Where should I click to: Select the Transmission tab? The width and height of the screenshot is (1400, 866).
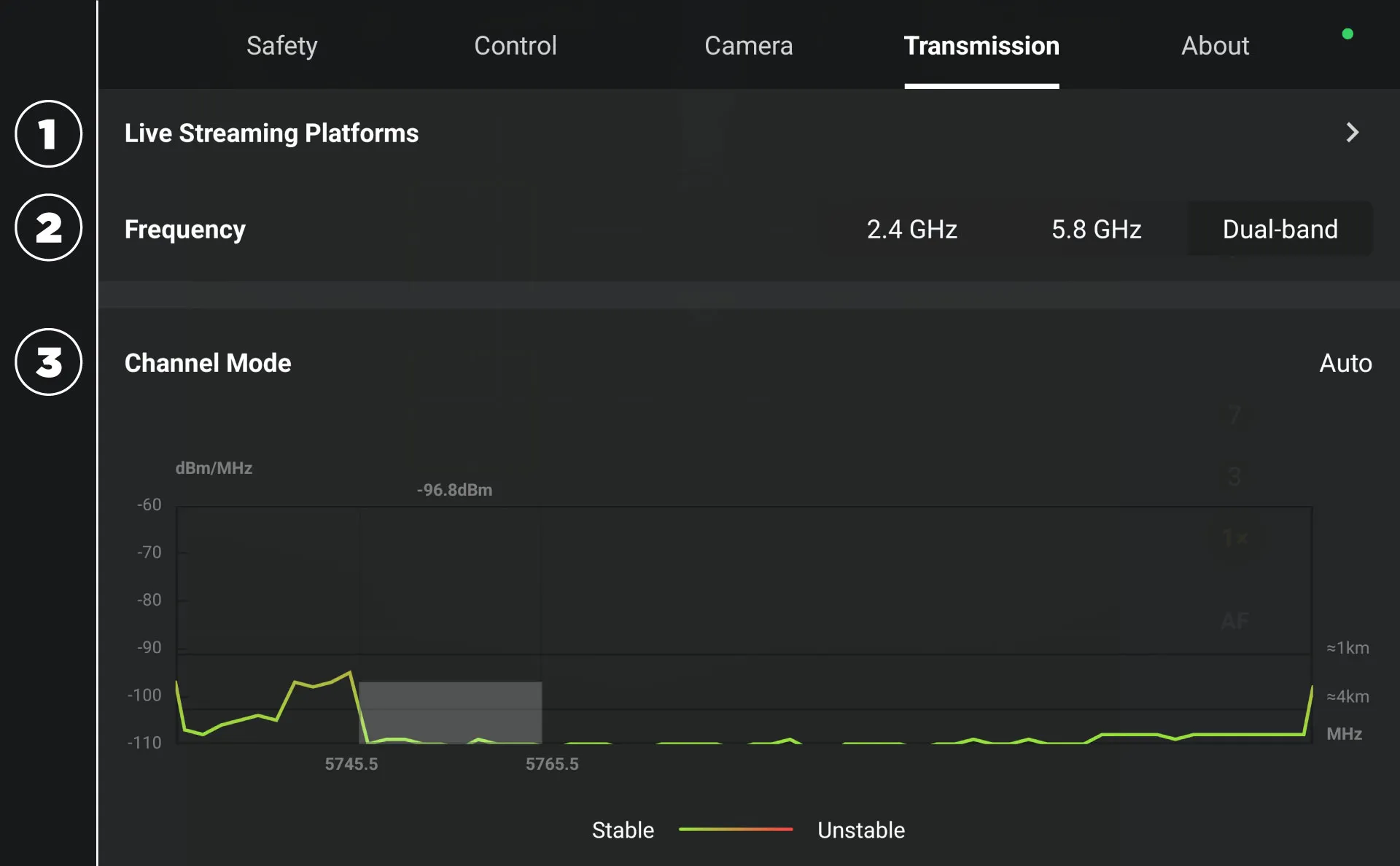coord(981,45)
